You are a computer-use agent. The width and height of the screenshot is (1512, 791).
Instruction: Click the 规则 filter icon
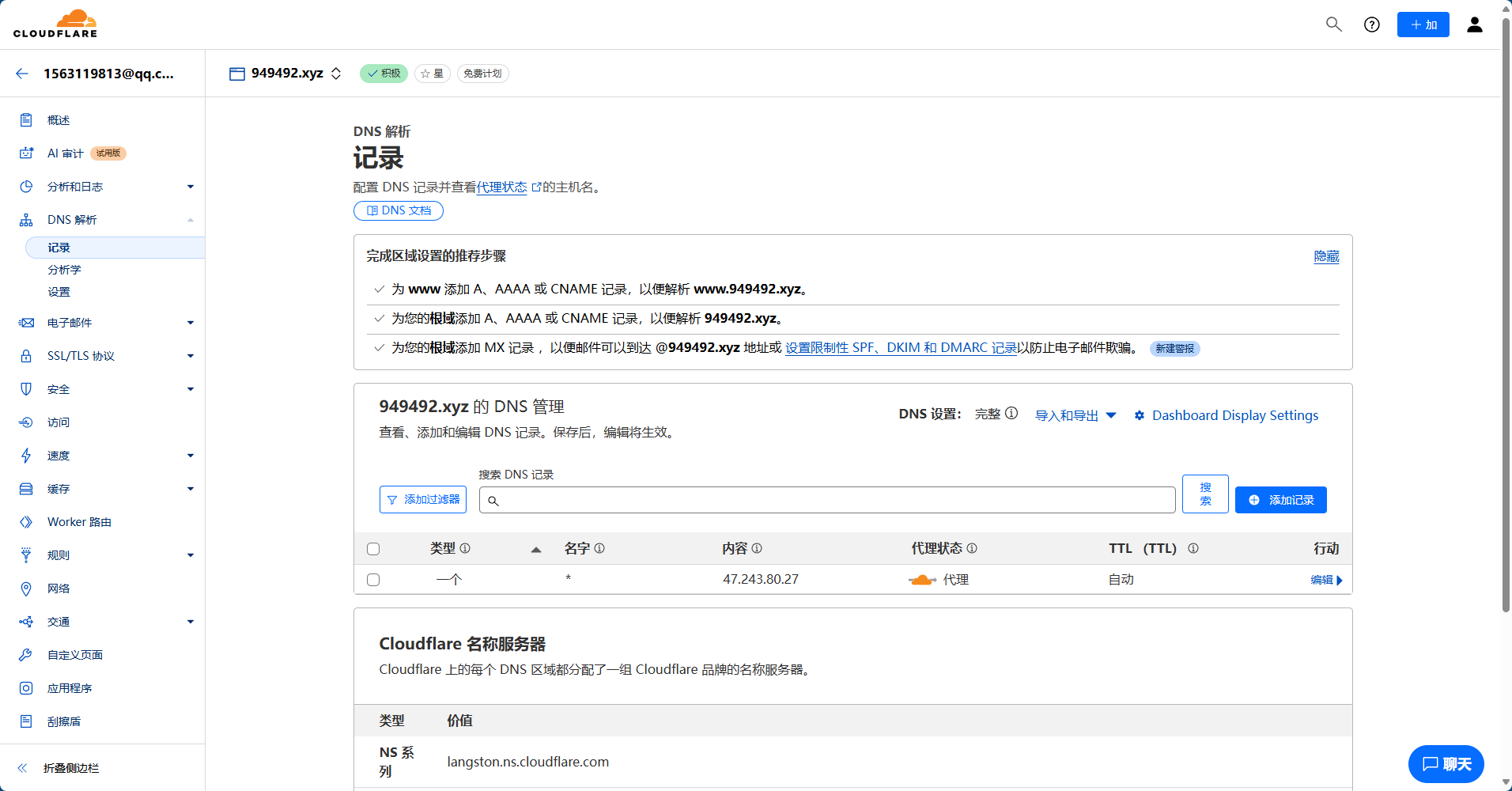click(x=26, y=555)
